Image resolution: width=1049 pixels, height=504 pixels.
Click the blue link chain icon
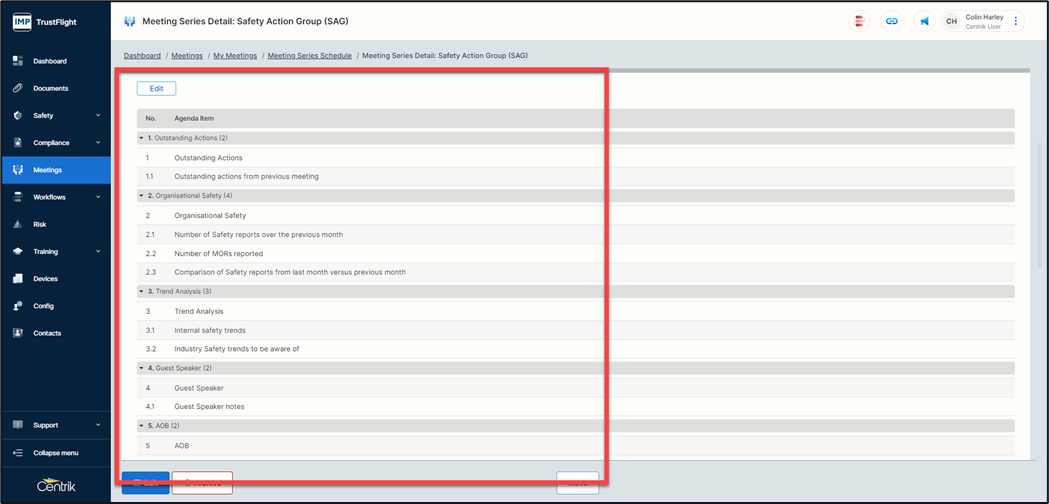891,21
